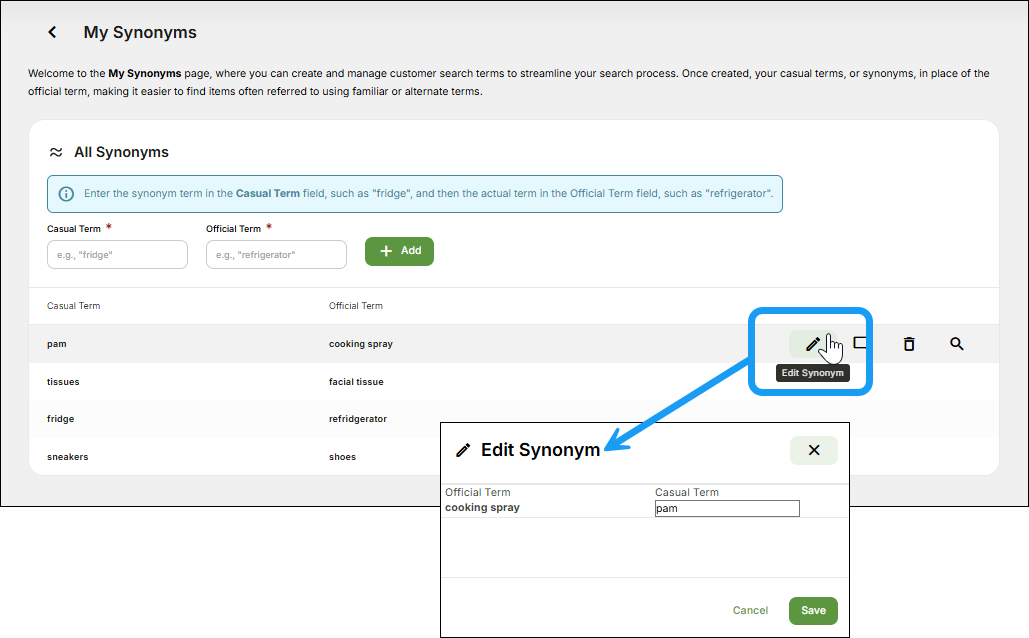
Task: Click the rectangle icon next to the edit pencil
Action: pyautogui.click(x=860, y=343)
